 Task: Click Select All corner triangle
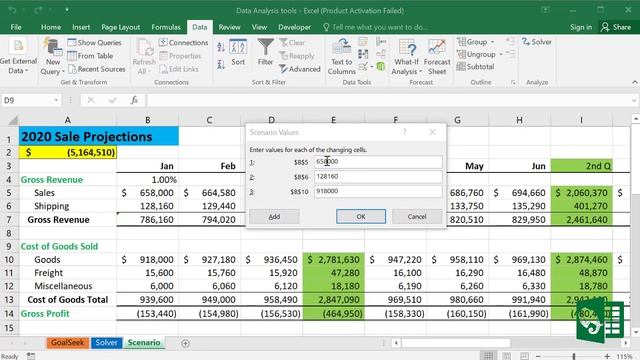tap(13, 120)
